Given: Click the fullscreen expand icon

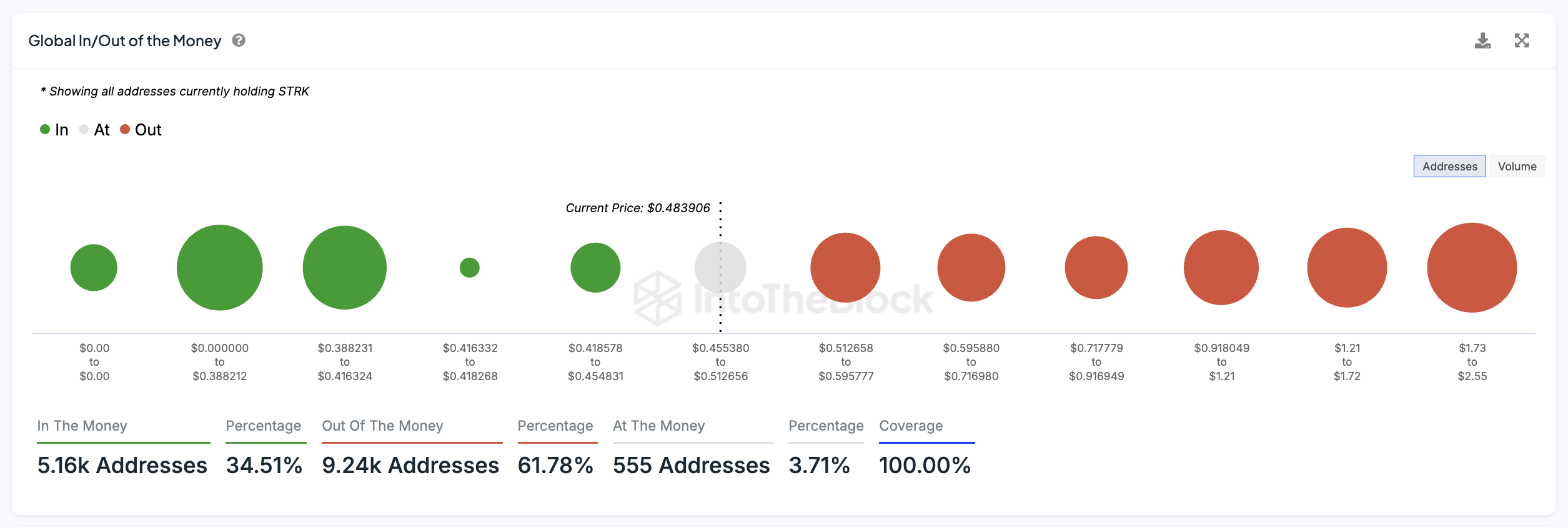Looking at the screenshot, I should tap(1522, 41).
